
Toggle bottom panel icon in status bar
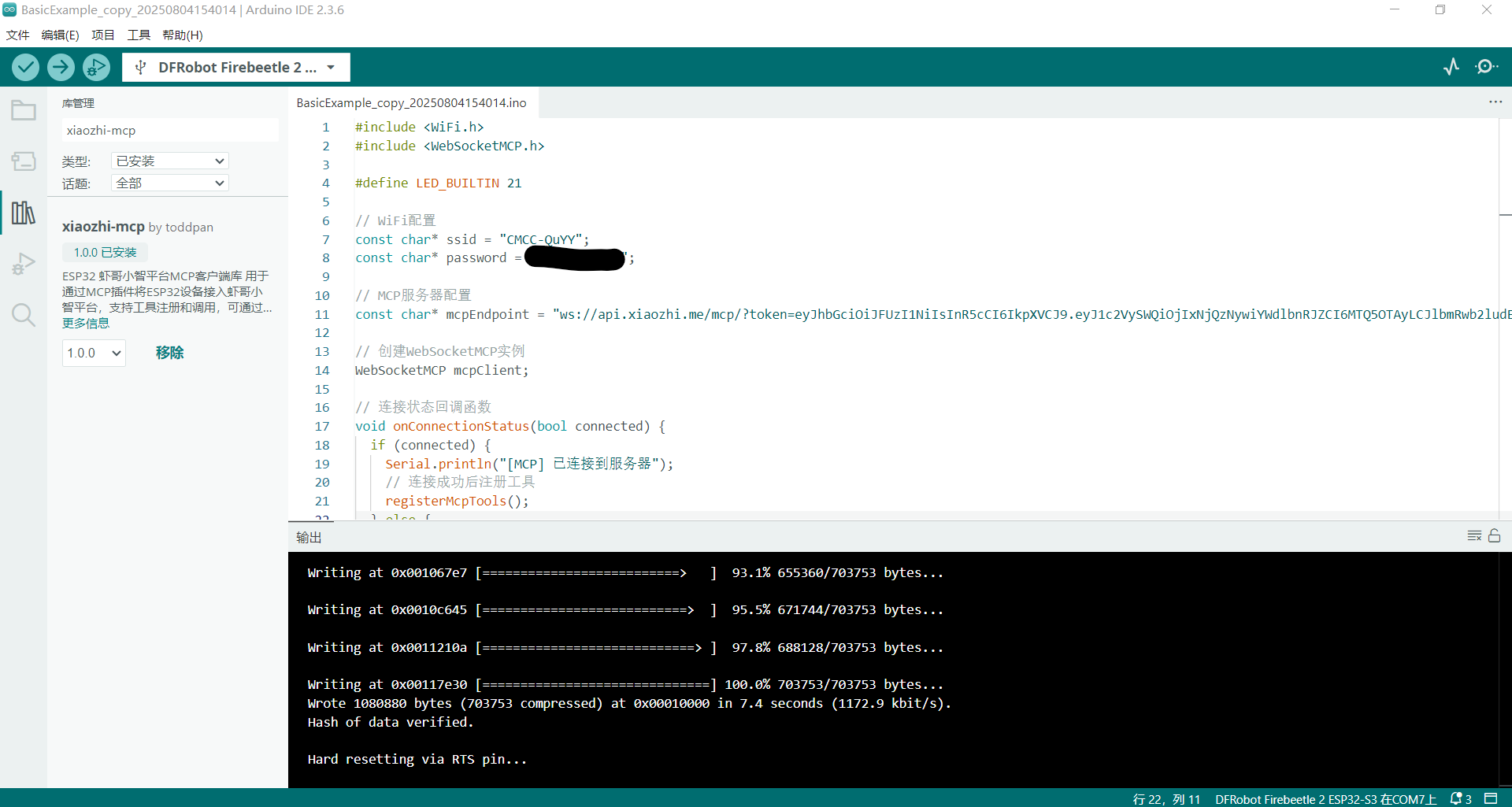[x=1491, y=798]
